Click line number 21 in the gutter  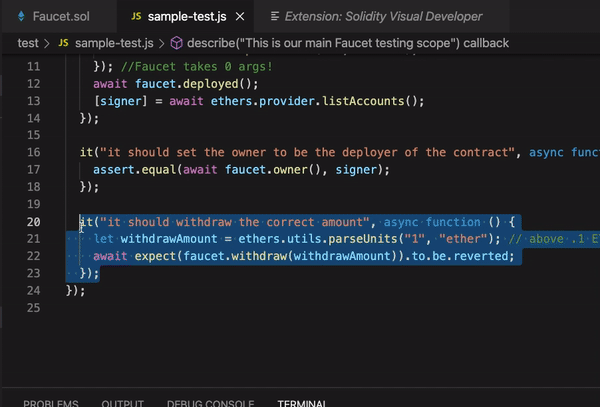click(x=34, y=239)
